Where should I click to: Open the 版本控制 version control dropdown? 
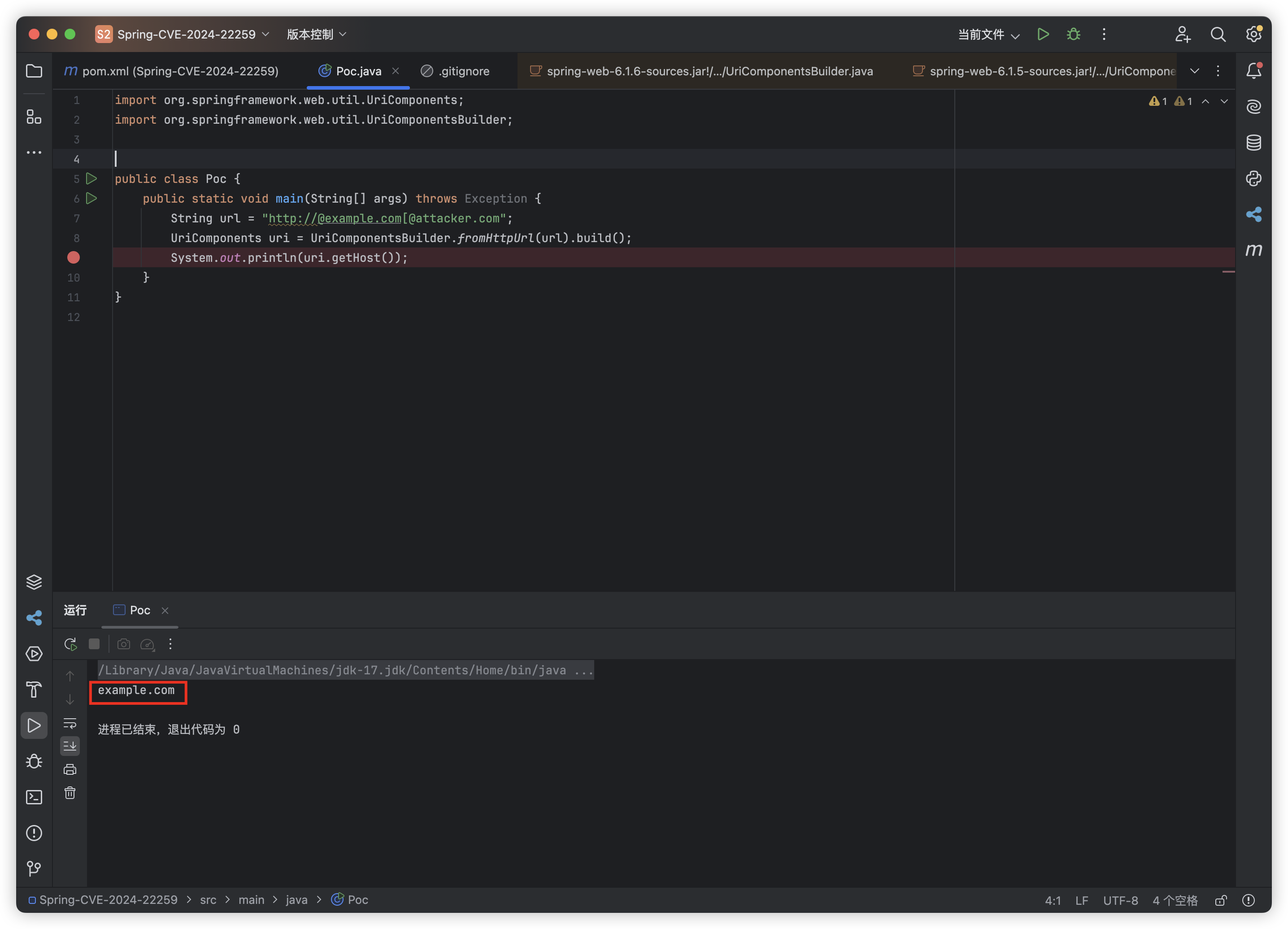click(x=316, y=34)
